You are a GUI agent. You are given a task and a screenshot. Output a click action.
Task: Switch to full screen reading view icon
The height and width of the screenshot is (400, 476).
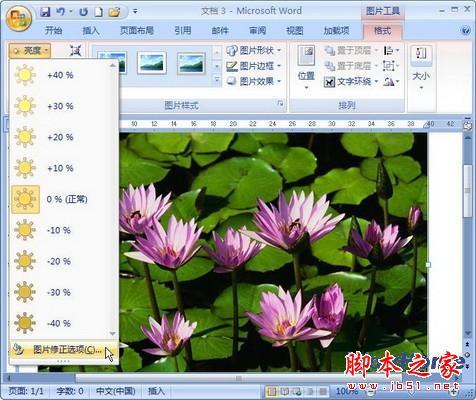click(x=284, y=391)
